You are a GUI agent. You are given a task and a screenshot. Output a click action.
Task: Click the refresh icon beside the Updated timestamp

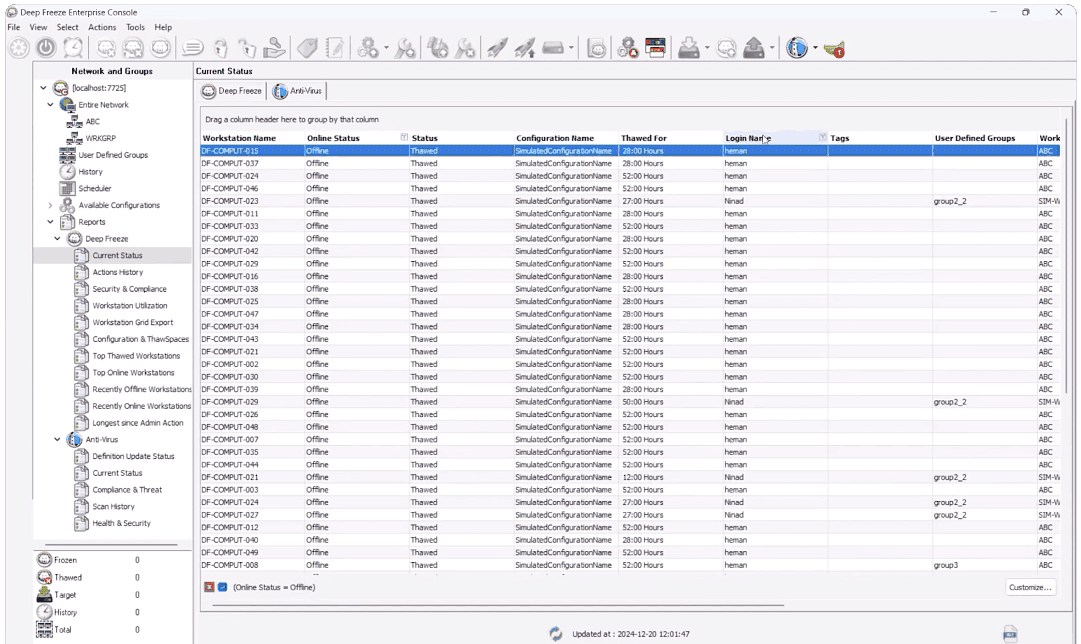point(556,634)
